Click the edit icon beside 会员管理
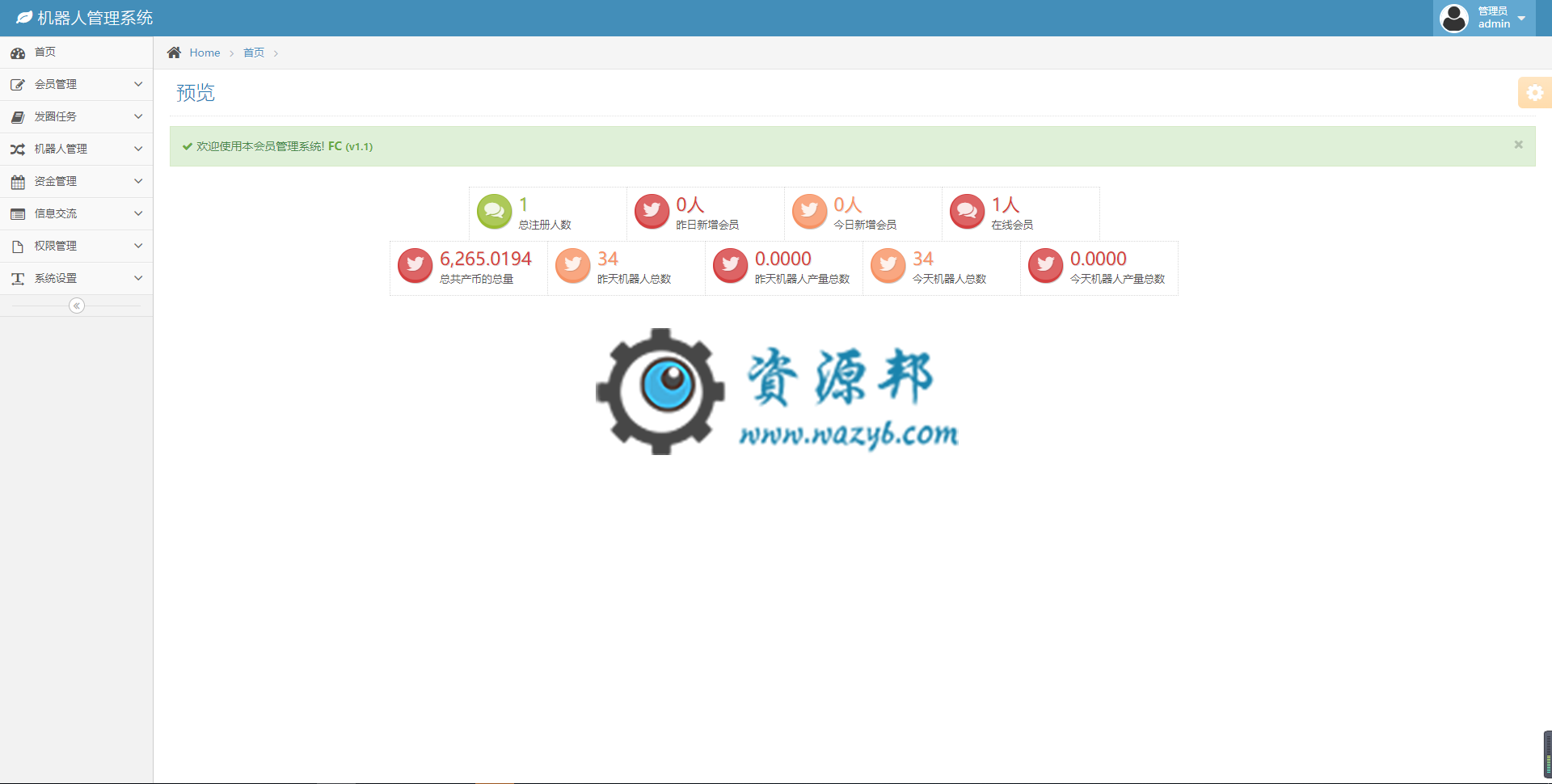Screen dimensions: 1552x784 (18, 85)
